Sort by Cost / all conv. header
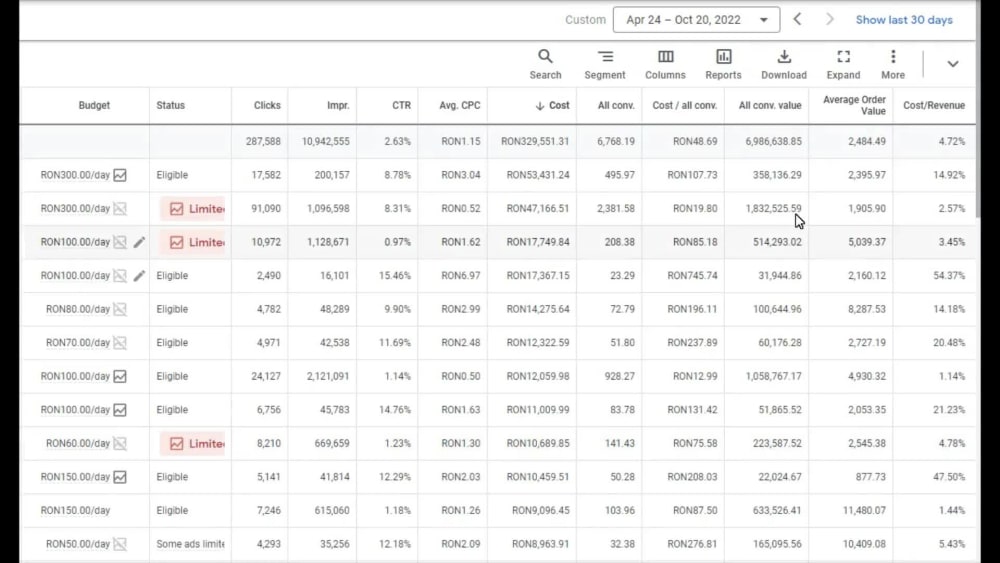 tap(684, 105)
